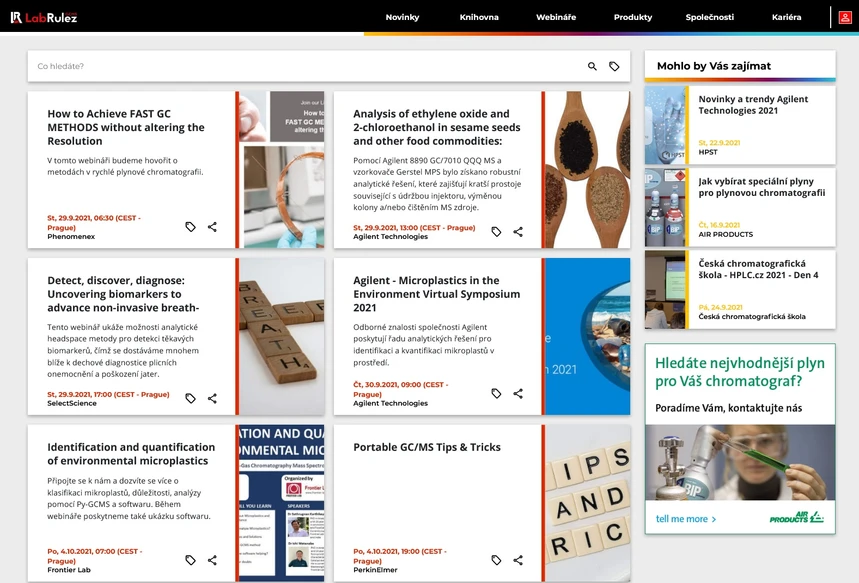
Task: Click 'St, 29.9.2021, 17:00' date text
Action: pos(108,394)
